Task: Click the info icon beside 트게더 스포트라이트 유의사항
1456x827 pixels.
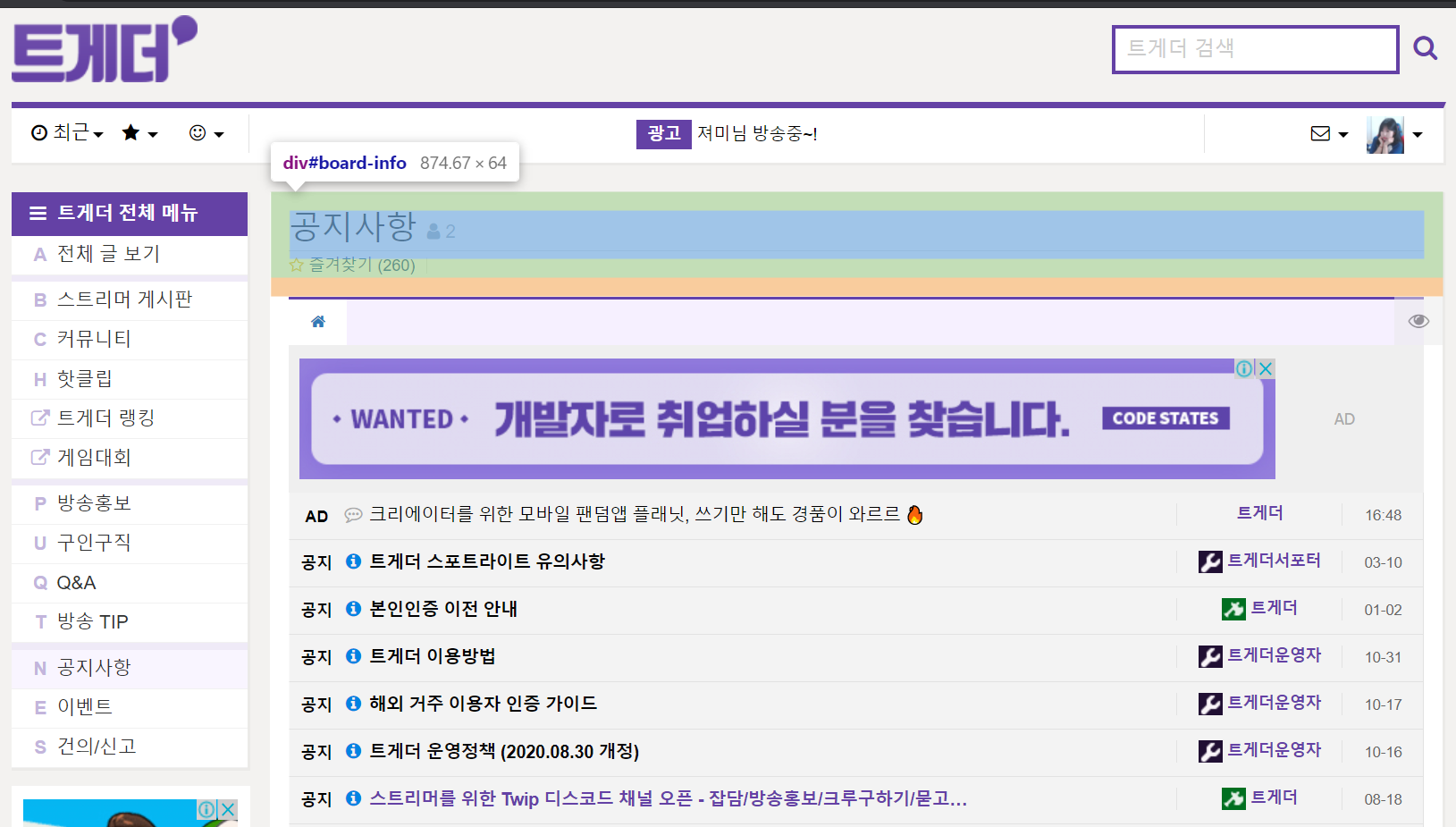Action: (x=354, y=561)
